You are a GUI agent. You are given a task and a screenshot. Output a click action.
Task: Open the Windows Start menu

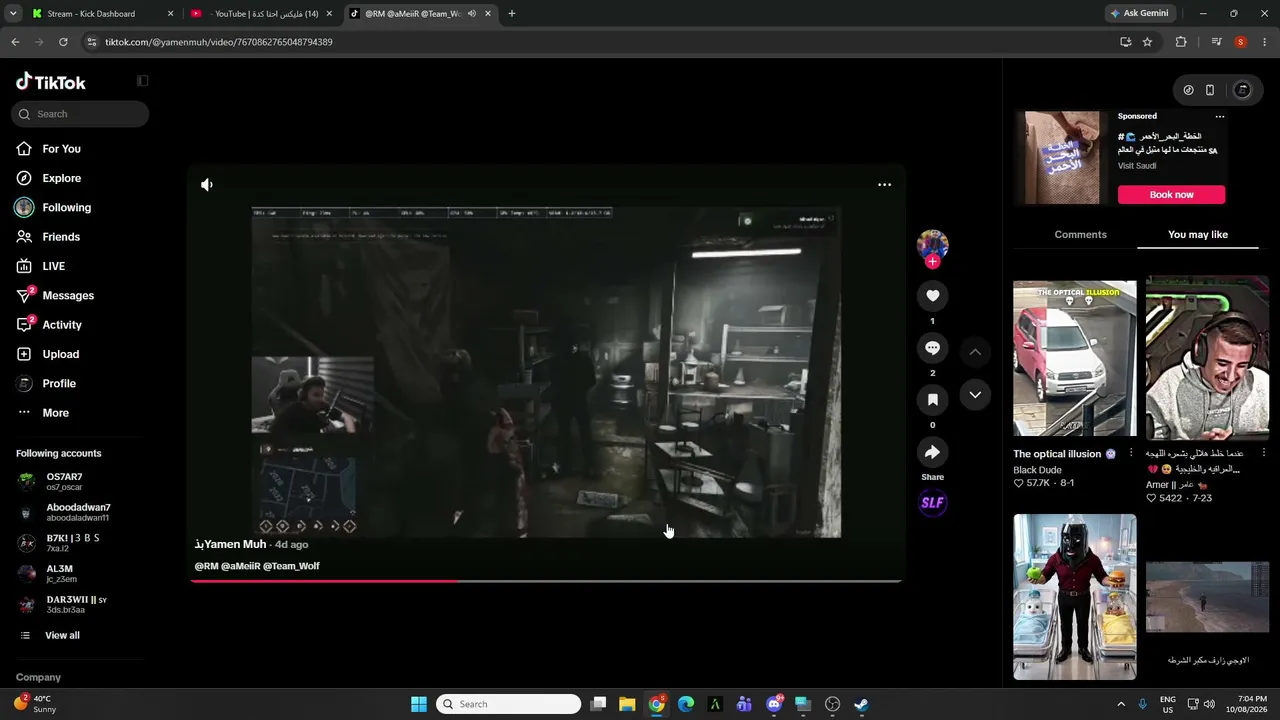tap(419, 704)
